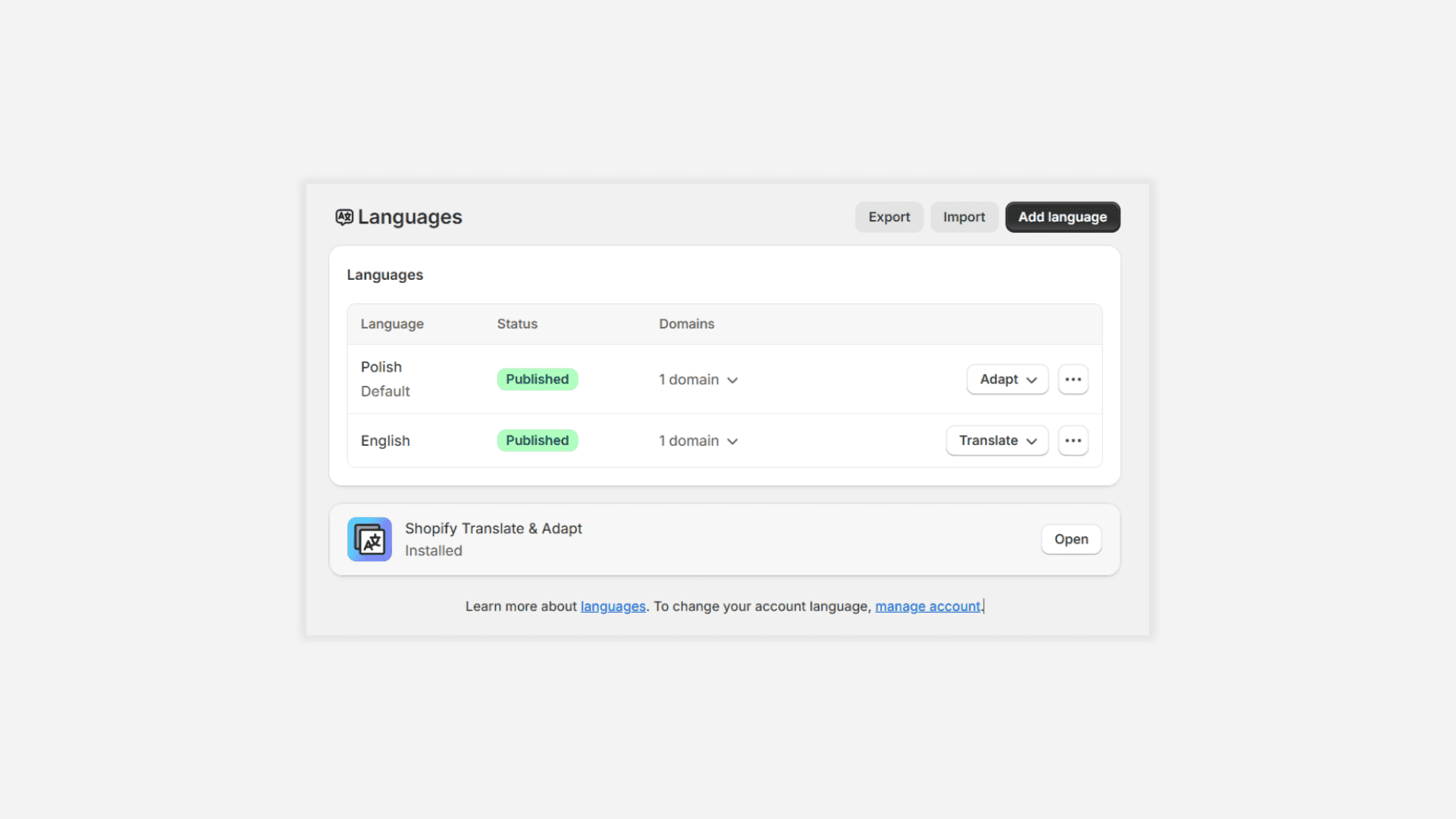Click the Shopify Translate & Adapt app icon

369,539
